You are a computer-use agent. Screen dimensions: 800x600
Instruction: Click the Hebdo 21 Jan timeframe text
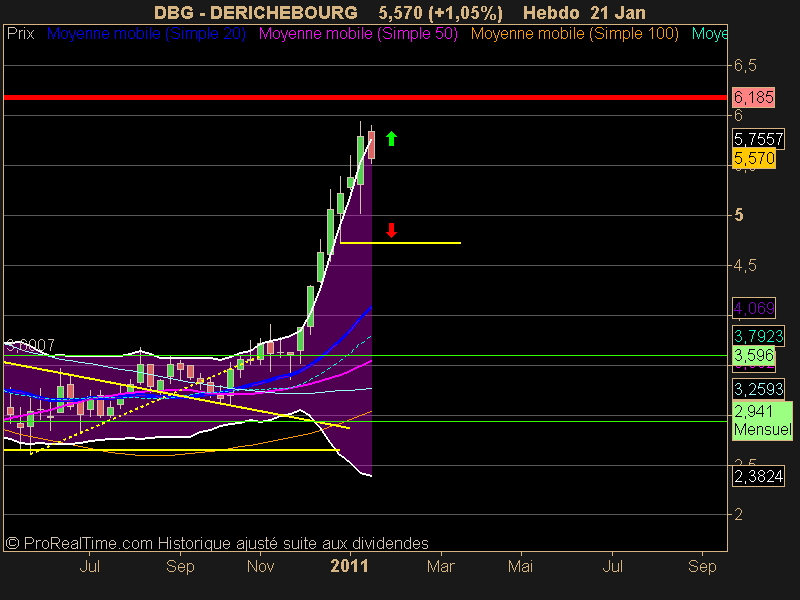(x=584, y=12)
